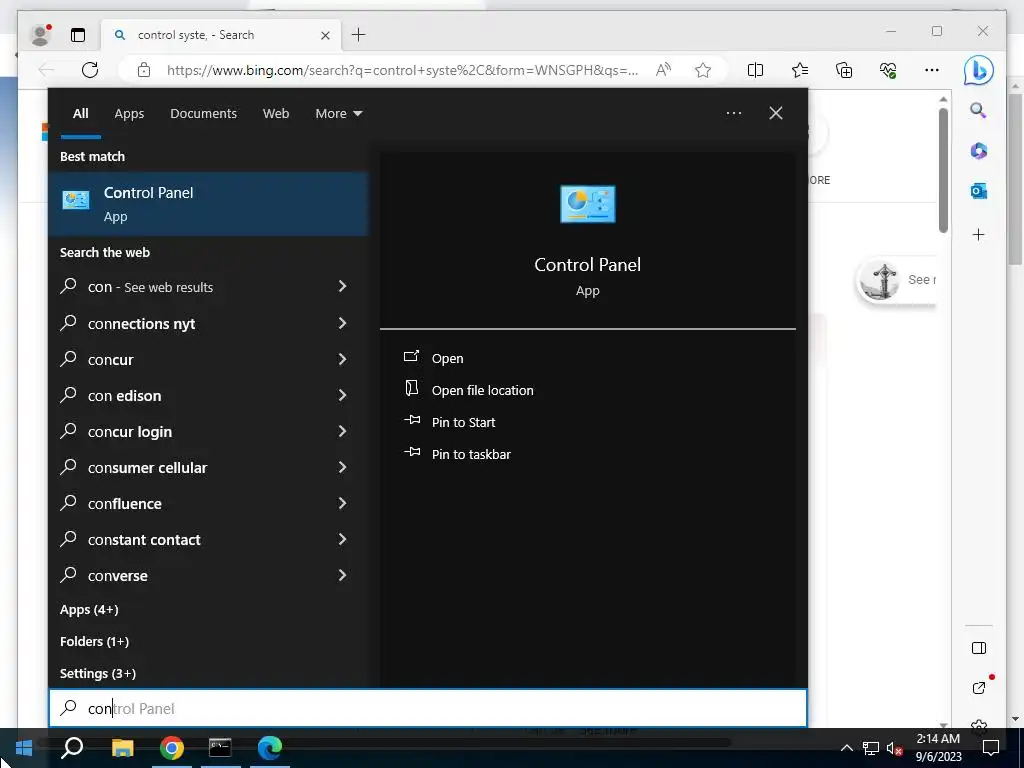
Task: Show Apps (4+) results group
Action: click(x=89, y=609)
